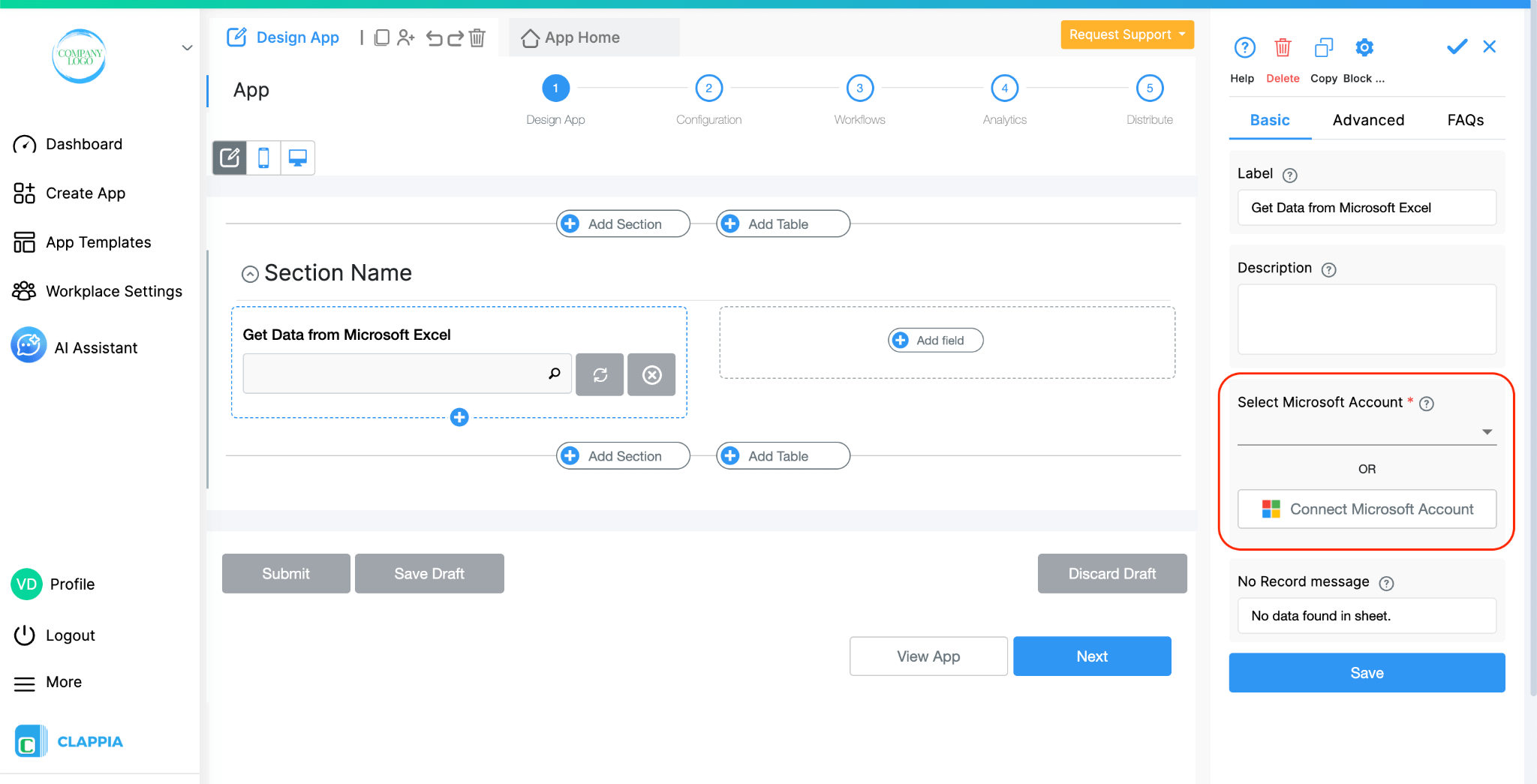Open AI Assistant from the sidebar
The width and height of the screenshot is (1537, 784).
[x=74, y=346]
